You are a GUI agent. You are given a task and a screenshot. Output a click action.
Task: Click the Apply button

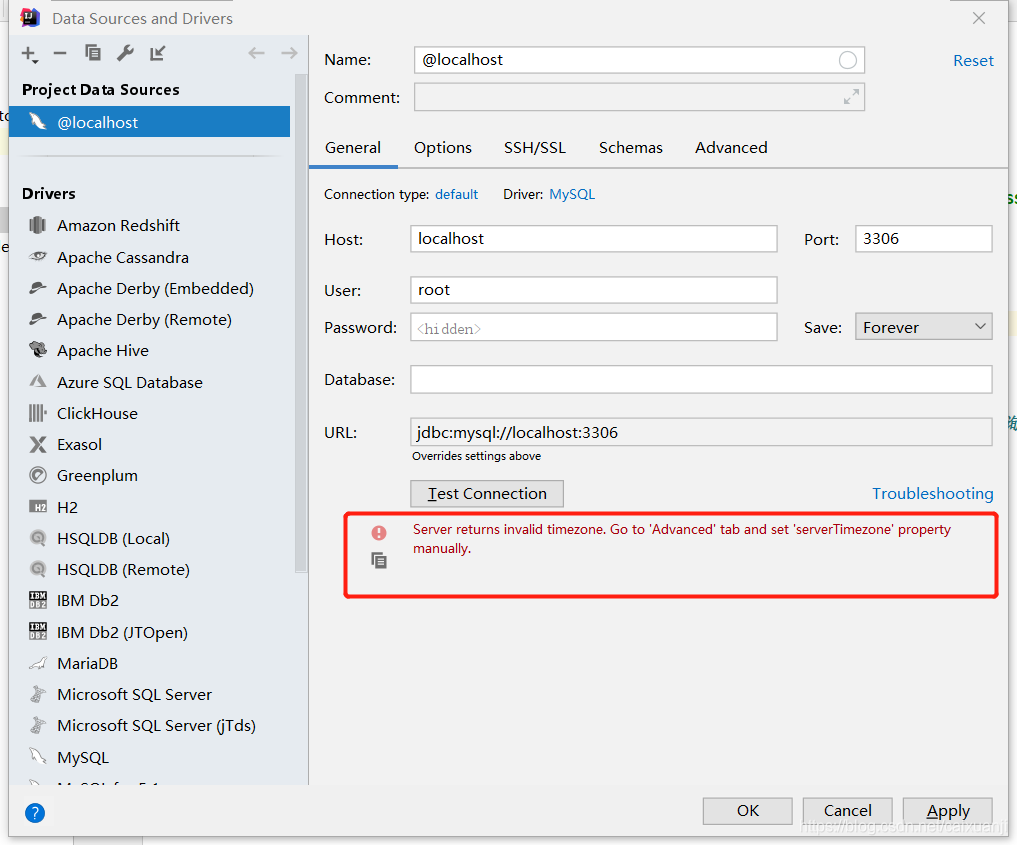948,811
